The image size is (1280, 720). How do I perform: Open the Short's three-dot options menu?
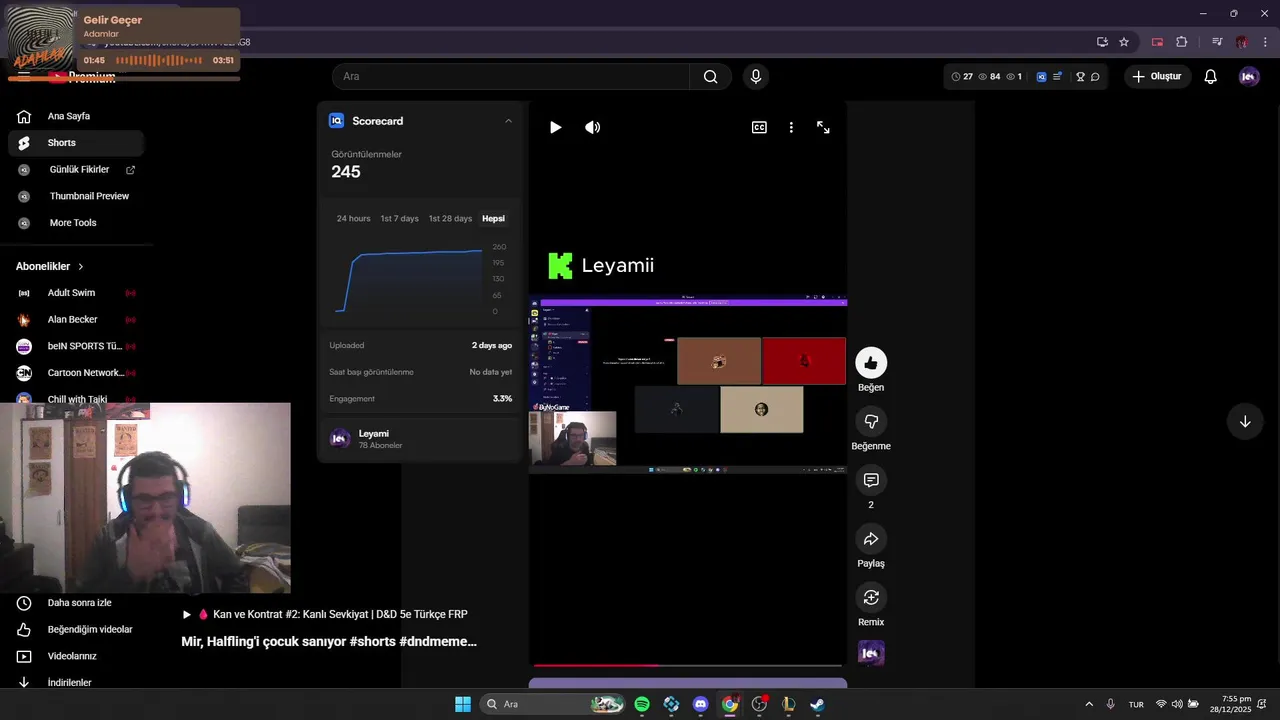[791, 127]
